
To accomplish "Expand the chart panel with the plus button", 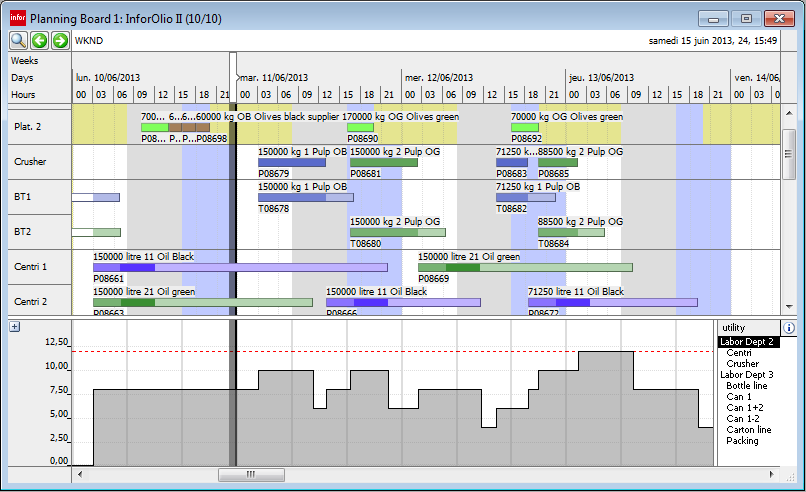I will coord(15,327).
